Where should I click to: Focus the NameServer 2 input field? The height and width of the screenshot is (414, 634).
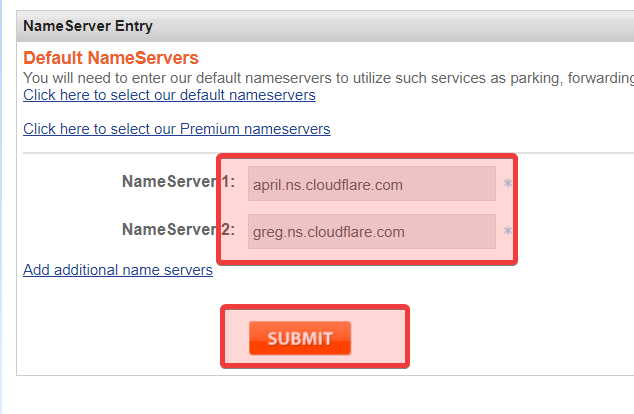pos(371,232)
